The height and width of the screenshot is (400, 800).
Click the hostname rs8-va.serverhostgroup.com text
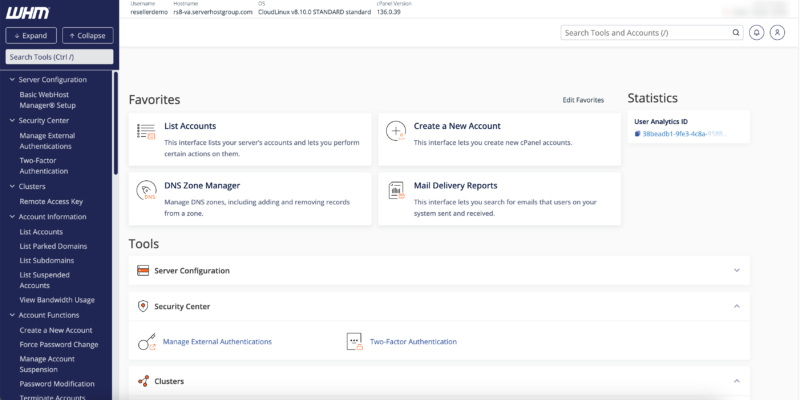tap(213, 12)
